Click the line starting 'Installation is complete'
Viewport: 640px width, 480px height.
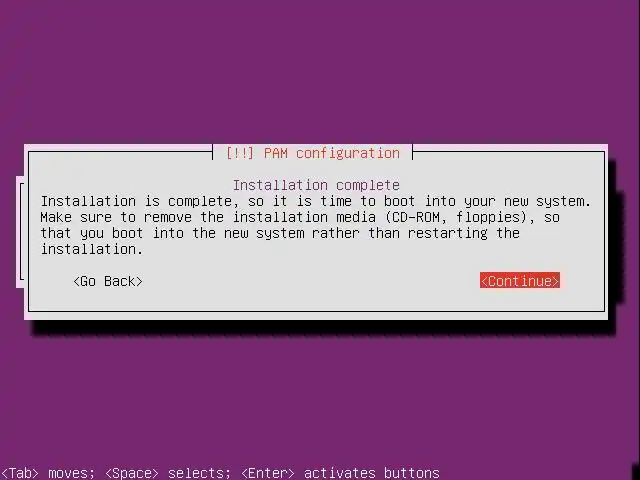316,201
